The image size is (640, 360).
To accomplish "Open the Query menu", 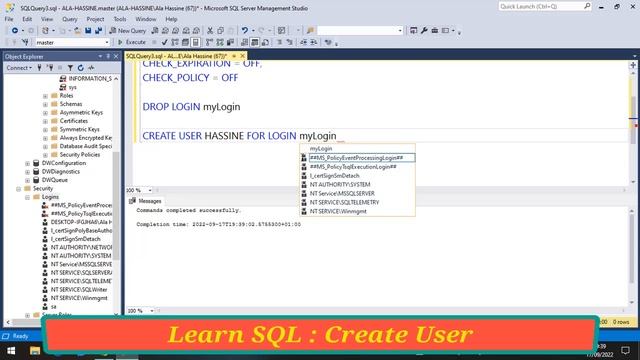I will 70,19.
